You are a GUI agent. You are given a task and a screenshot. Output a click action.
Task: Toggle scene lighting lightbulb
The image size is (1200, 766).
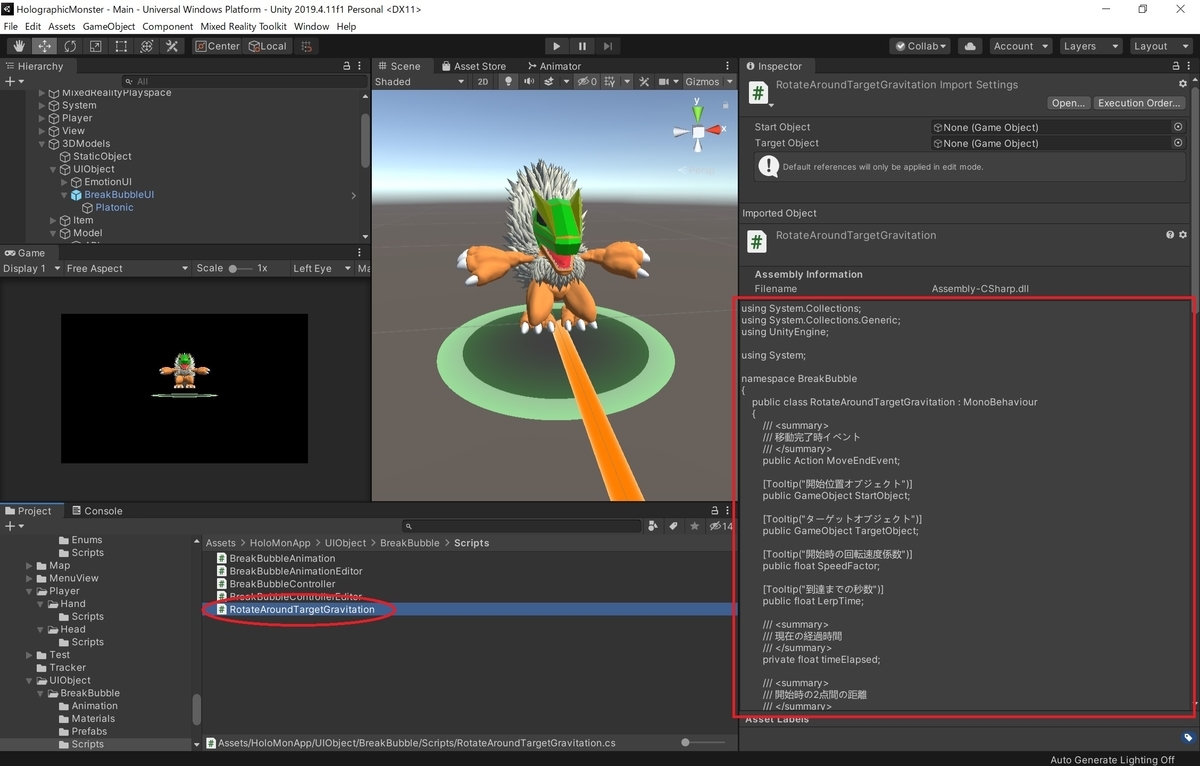point(508,82)
